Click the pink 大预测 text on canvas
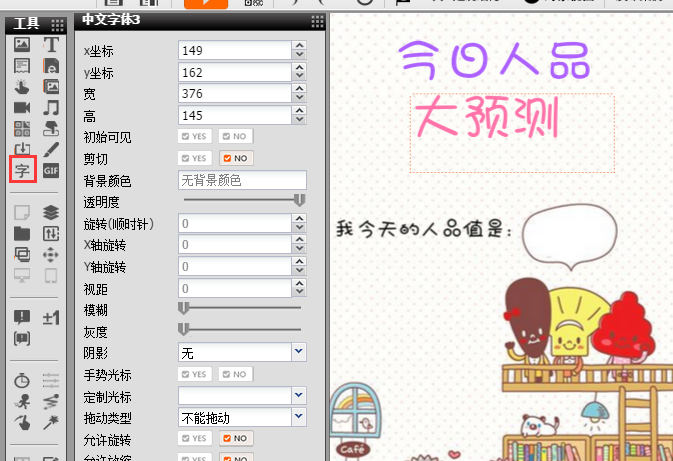 point(487,117)
